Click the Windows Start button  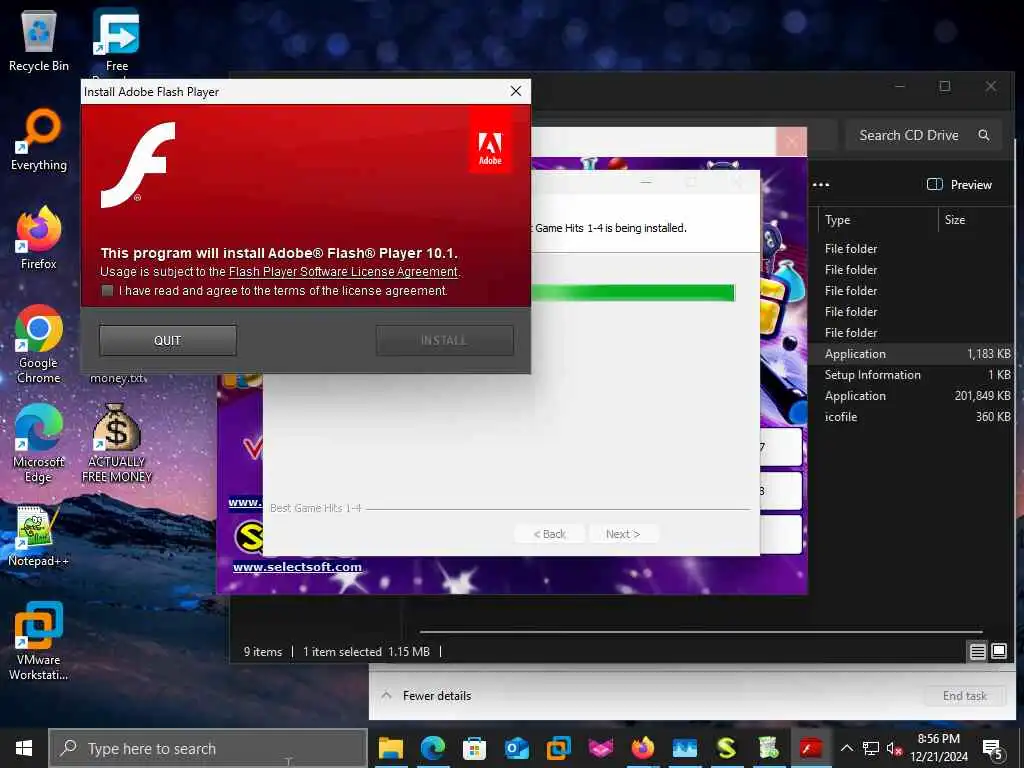[x=24, y=748]
